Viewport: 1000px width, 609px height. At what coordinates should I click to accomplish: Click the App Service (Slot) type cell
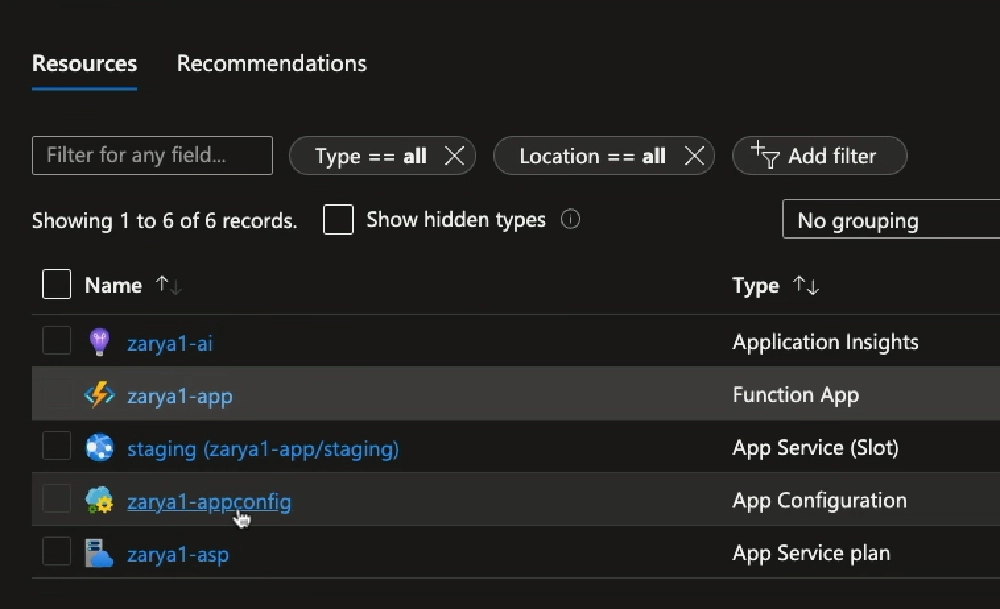point(816,448)
